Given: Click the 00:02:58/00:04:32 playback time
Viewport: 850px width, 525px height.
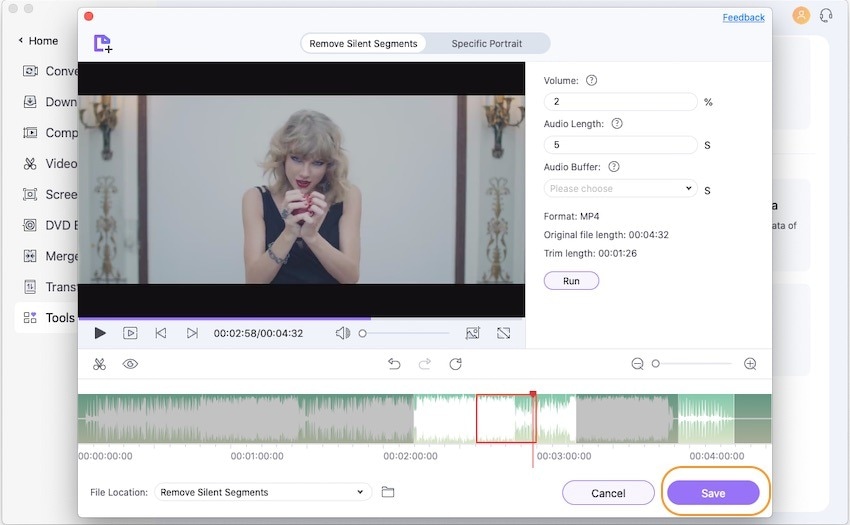Looking at the screenshot, I should click(x=258, y=333).
